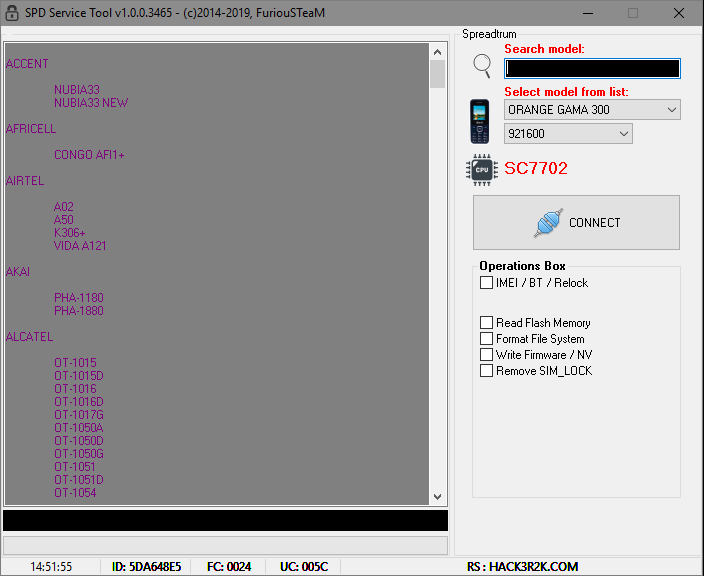Select the A50 model entry

coord(63,220)
